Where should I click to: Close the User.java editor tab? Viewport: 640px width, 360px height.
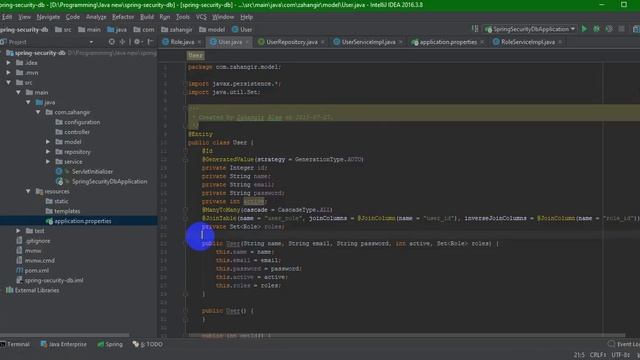coord(247,42)
